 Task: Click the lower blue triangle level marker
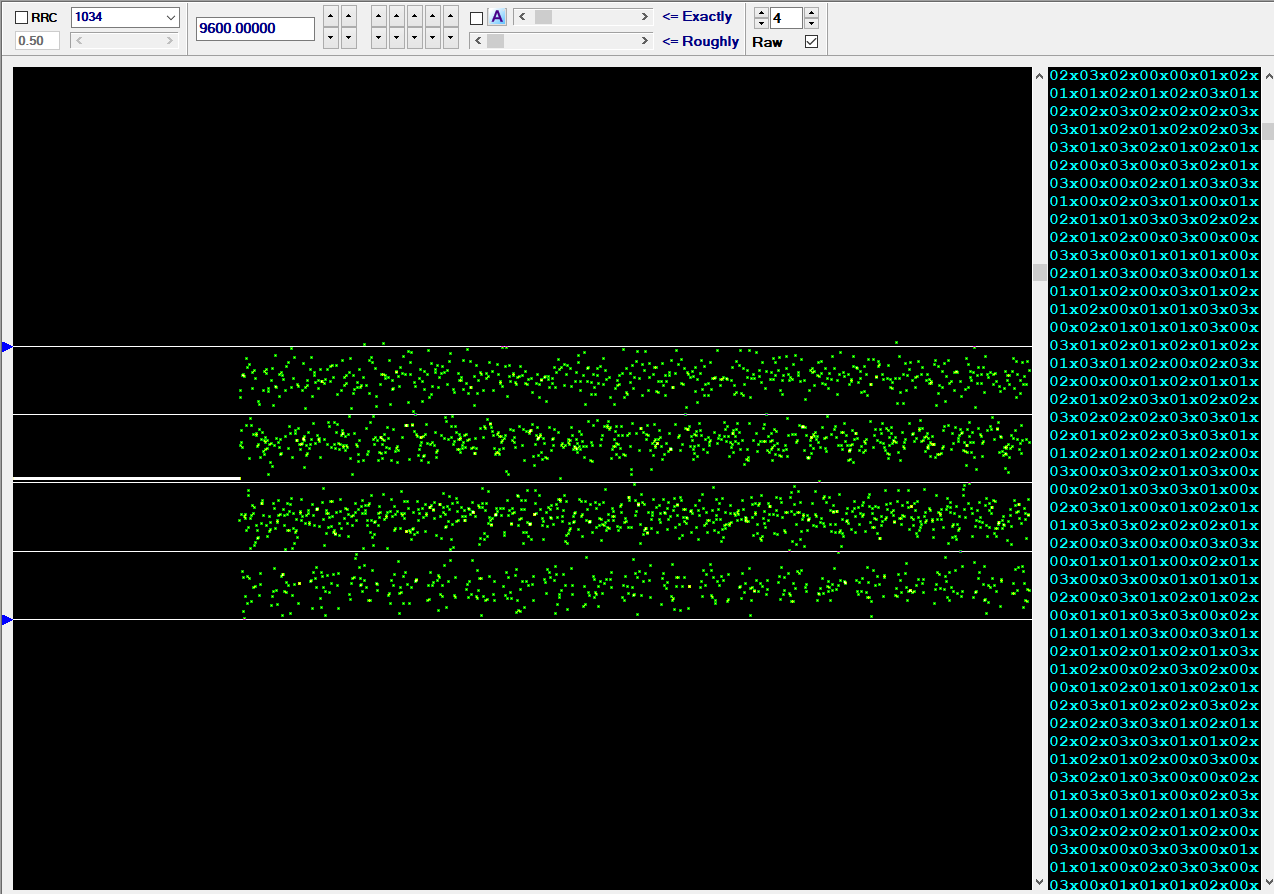pyautogui.click(x=7, y=620)
